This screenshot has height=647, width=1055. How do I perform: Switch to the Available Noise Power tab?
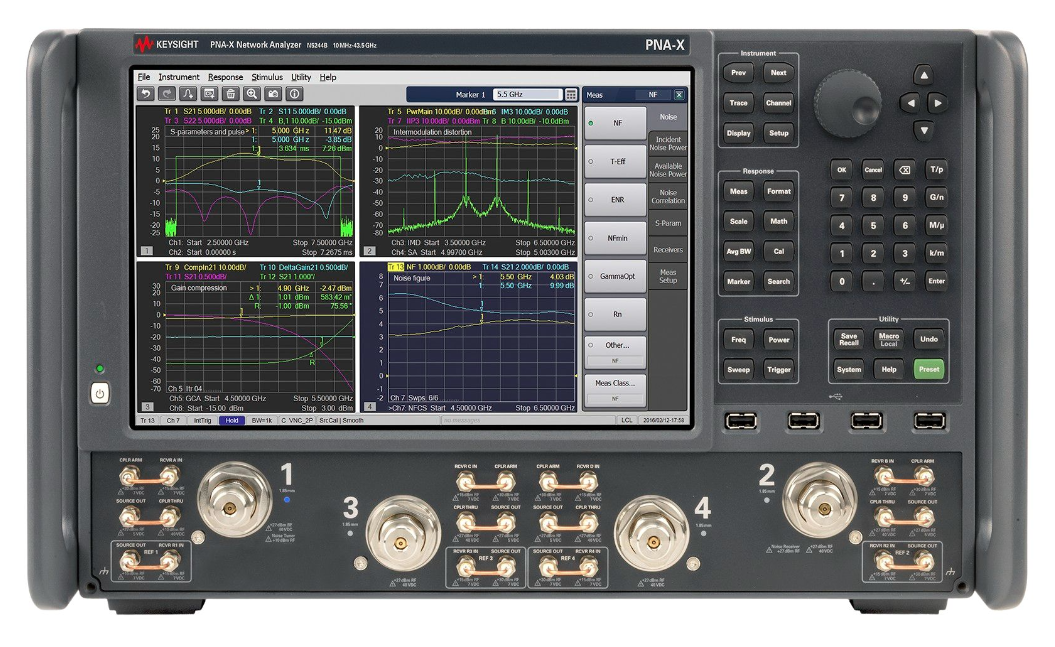(667, 170)
